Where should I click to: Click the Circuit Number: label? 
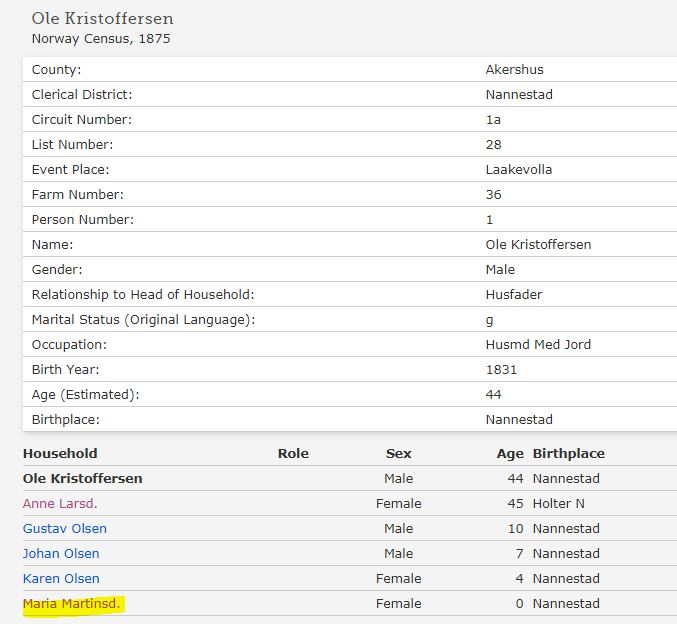82,120
